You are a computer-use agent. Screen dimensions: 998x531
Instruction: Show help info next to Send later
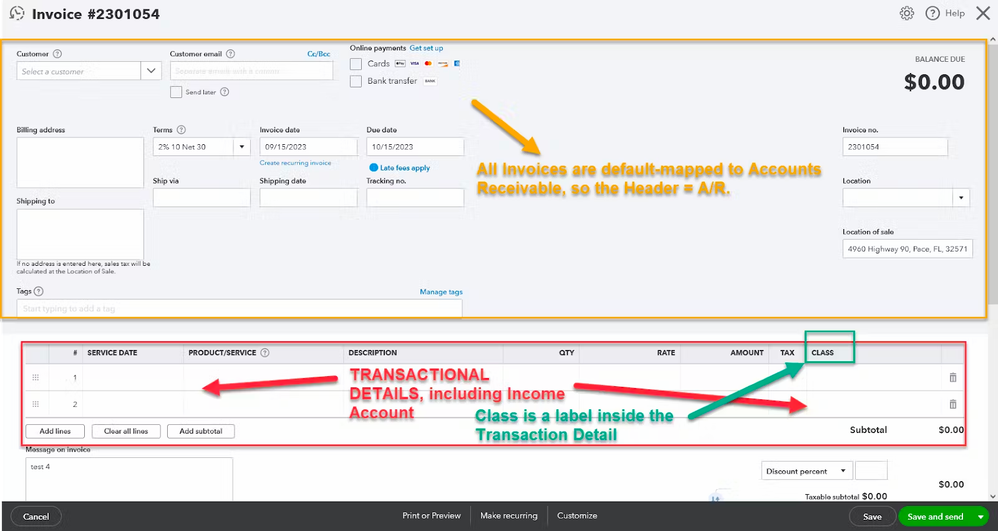pos(225,92)
